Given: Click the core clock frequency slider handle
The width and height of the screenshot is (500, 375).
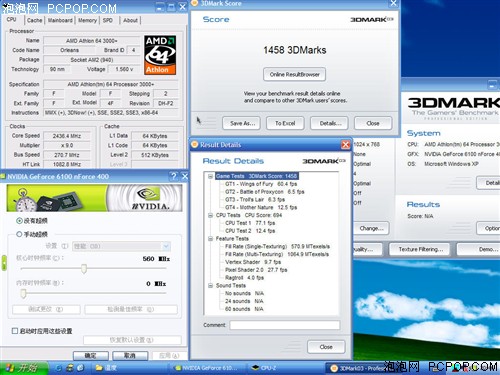Looking at the screenshot, I should pyautogui.click(x=84, y=268).
